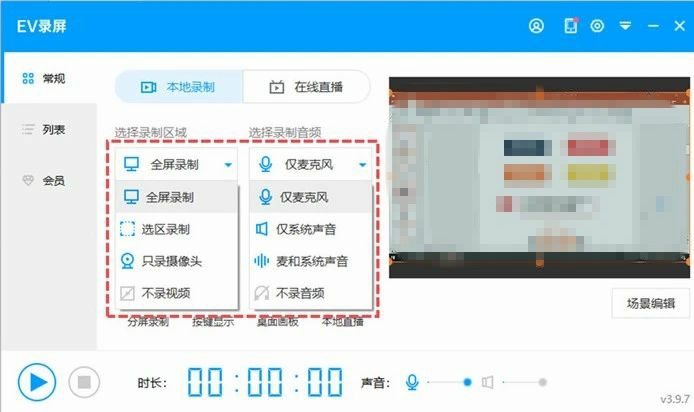Minimize the EV录屏 window
This screenshot has width=694, height=412.
[653, 26]
